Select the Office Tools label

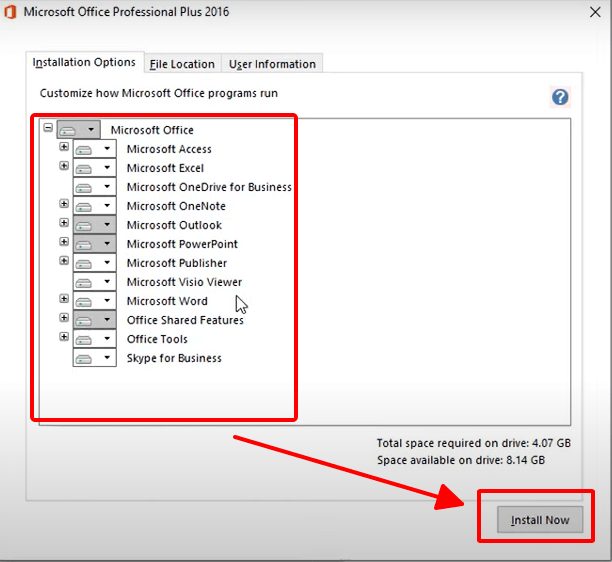coord(157,339)
